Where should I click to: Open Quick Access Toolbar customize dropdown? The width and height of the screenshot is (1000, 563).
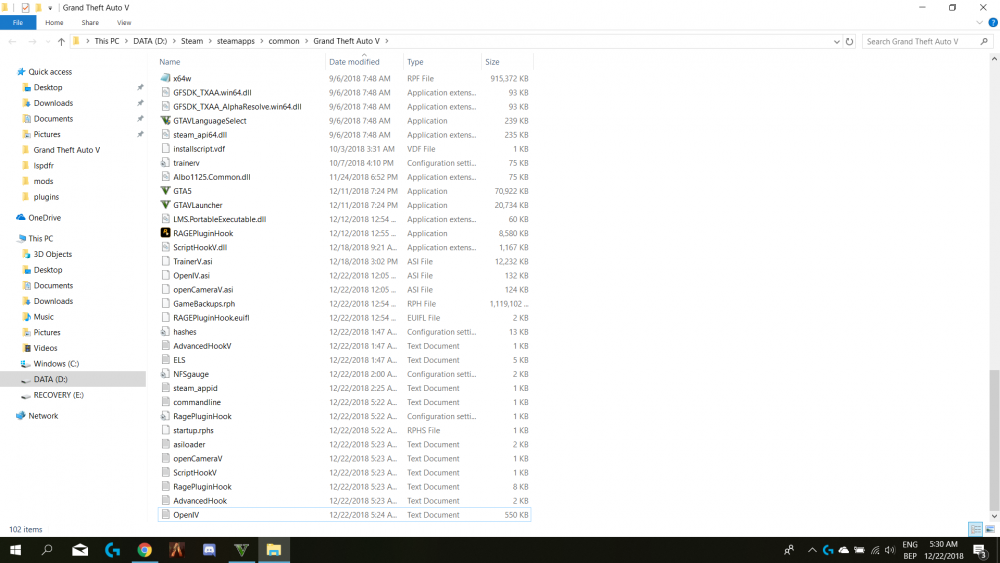(x=50, y=8)
